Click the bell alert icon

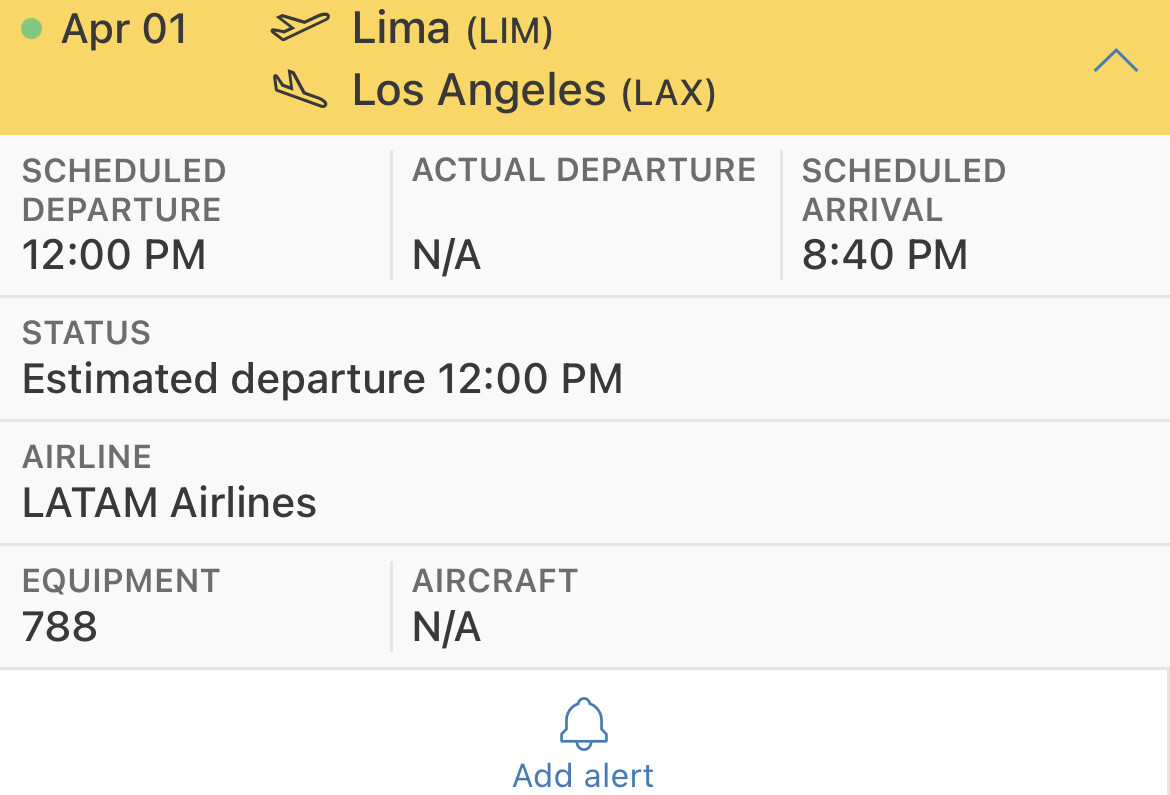pyautogui.click(x=584, y=724)
